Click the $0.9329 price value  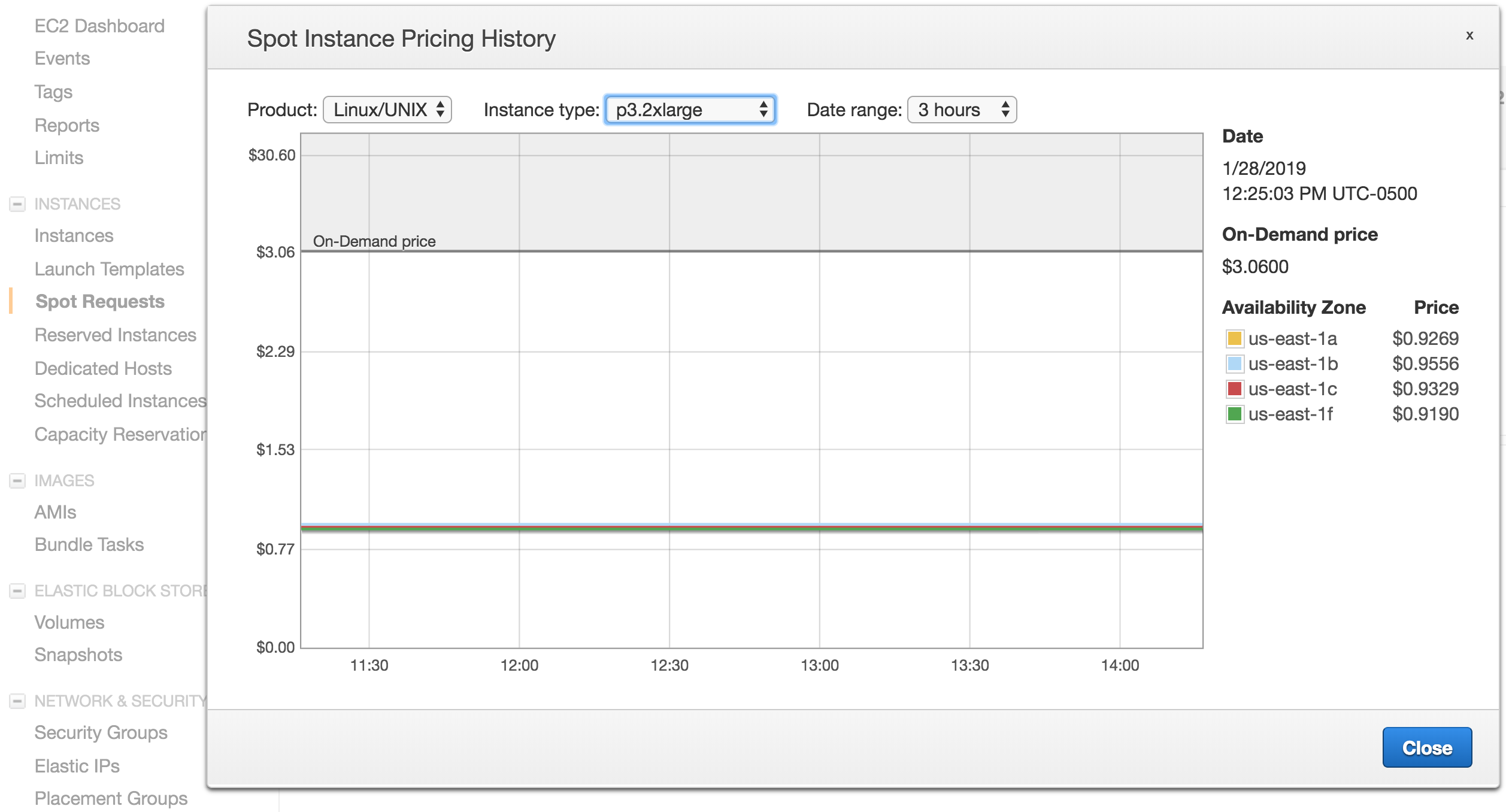1426,389
